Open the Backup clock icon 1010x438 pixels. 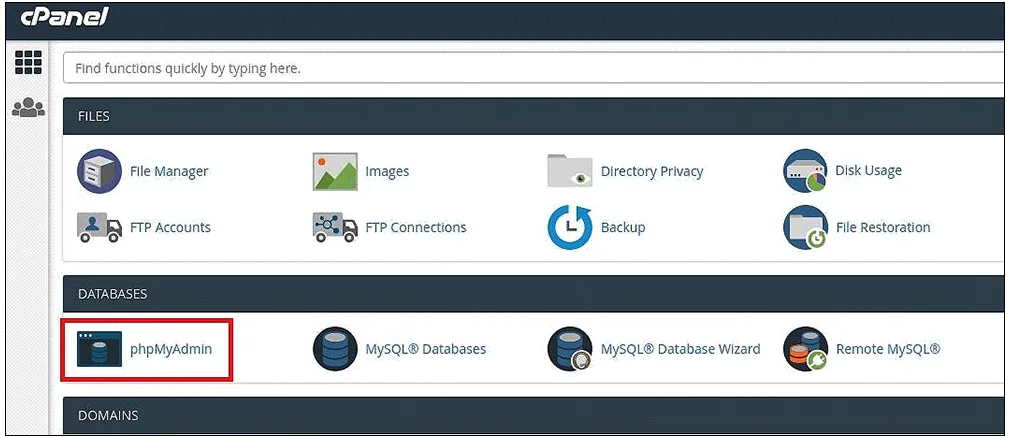point(569,227)
